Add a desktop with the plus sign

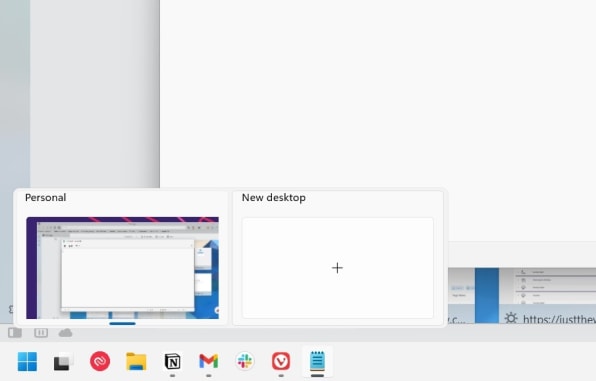coord(337,268)
